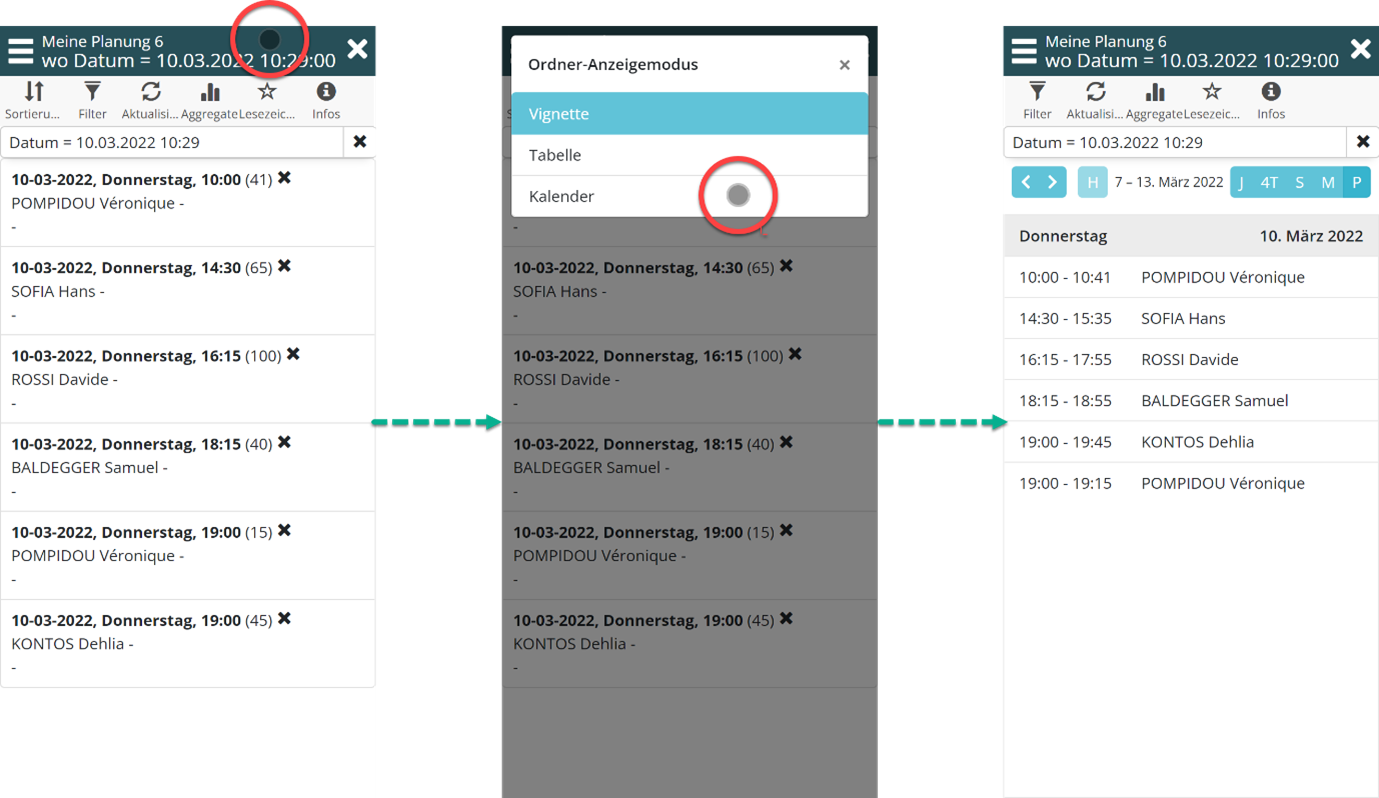This screenshot has width=1379, height=798.
Task: Refresh with the Aktualisieren icon in the right panel
Action: 1096,93
